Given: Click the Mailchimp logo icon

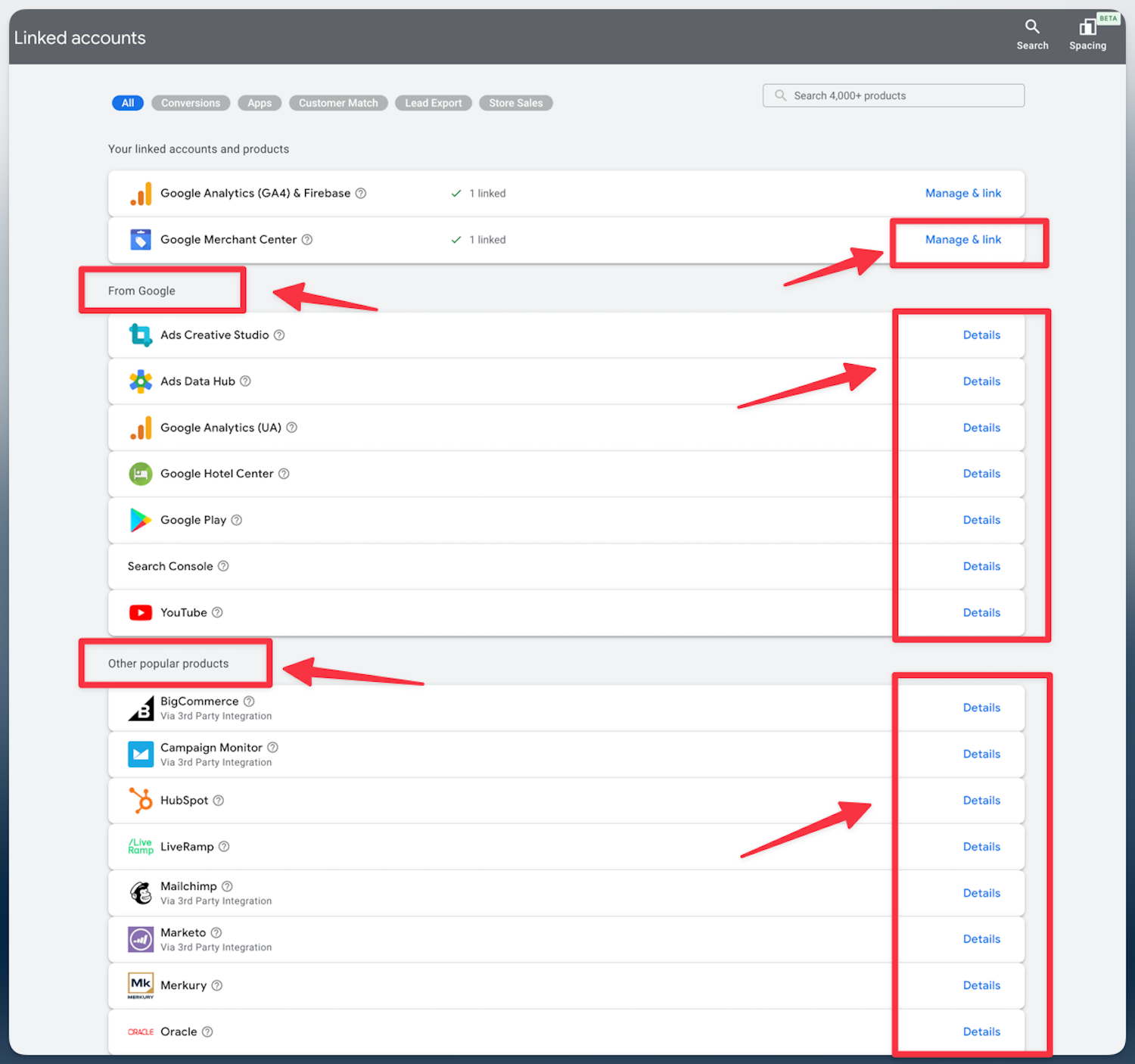Looking at the screenshot, I should coord(141,894).
